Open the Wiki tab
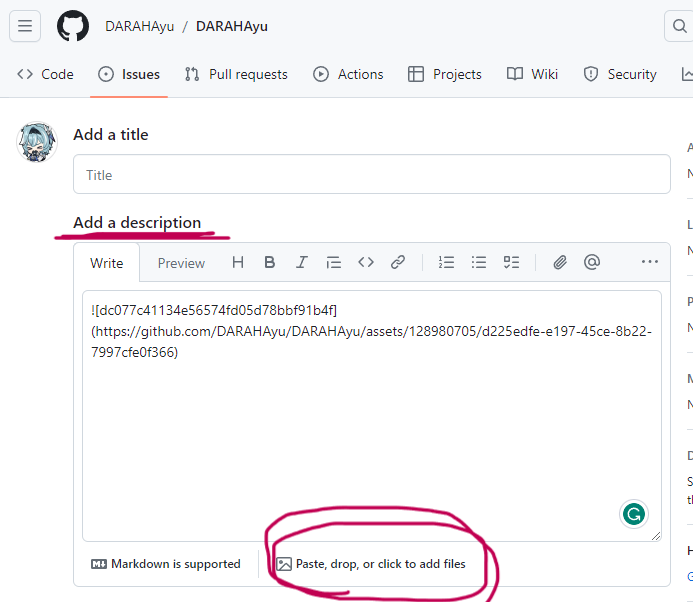 point(532,74)
